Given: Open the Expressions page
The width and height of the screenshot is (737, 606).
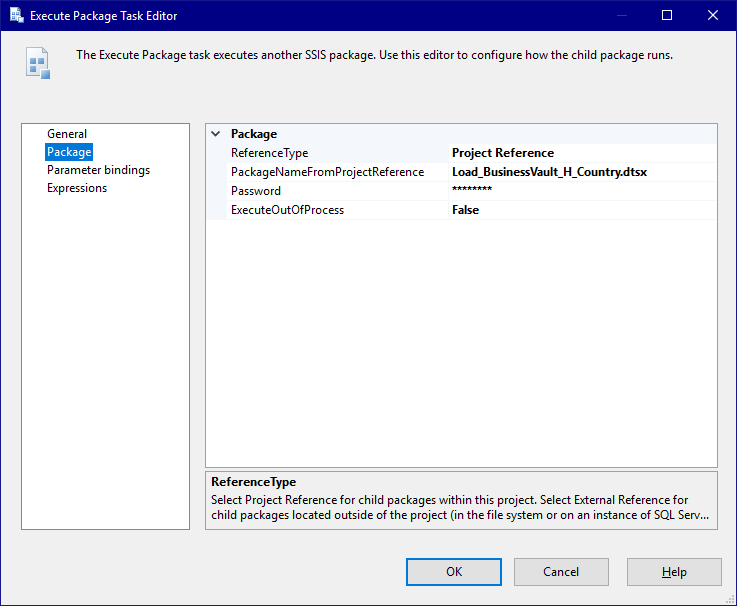Looking at the screenshot, I should click(x=77, y=188).
